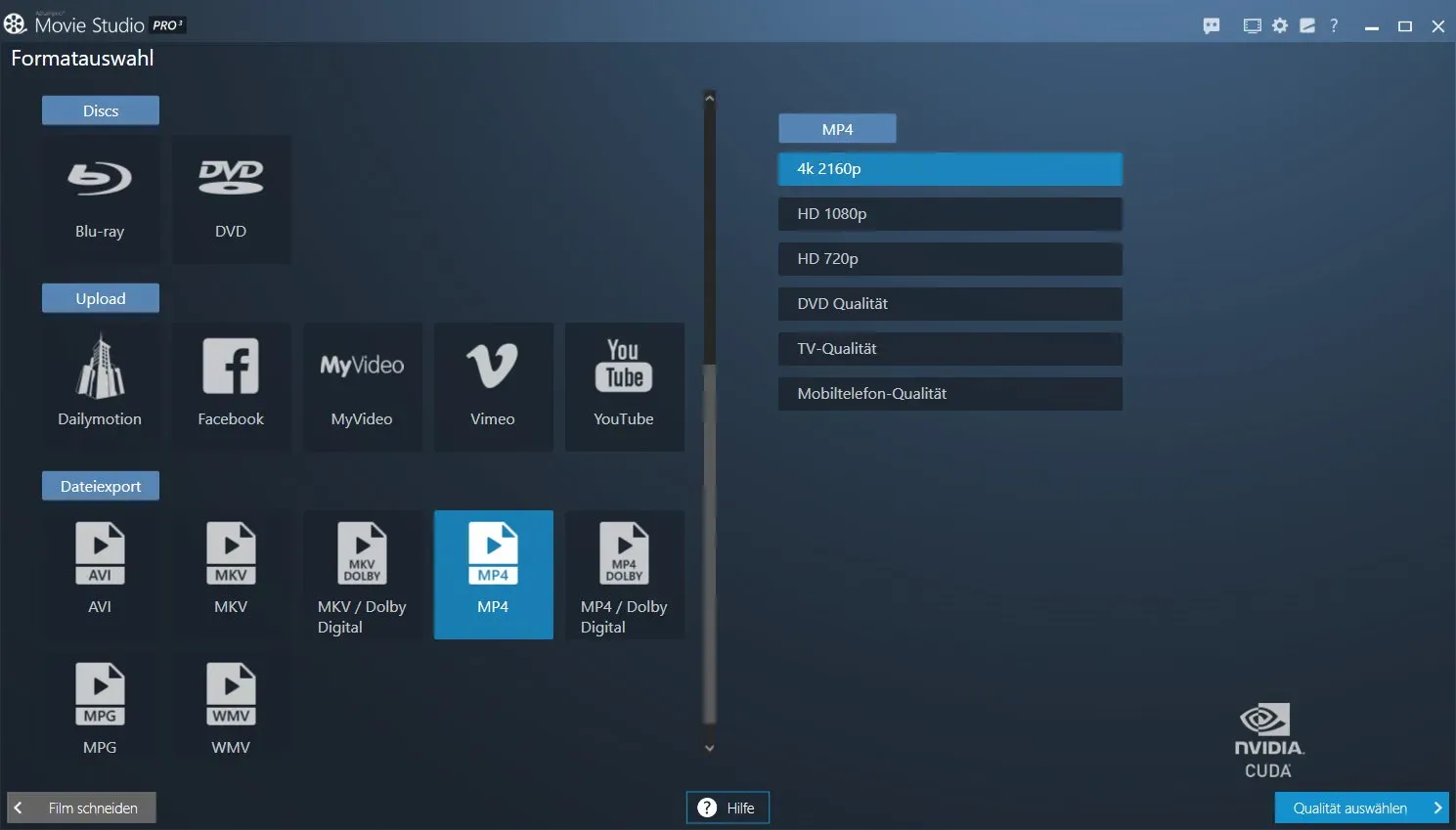
Task: Click the format list scrollbar thumb
Action: coord(710,543)
